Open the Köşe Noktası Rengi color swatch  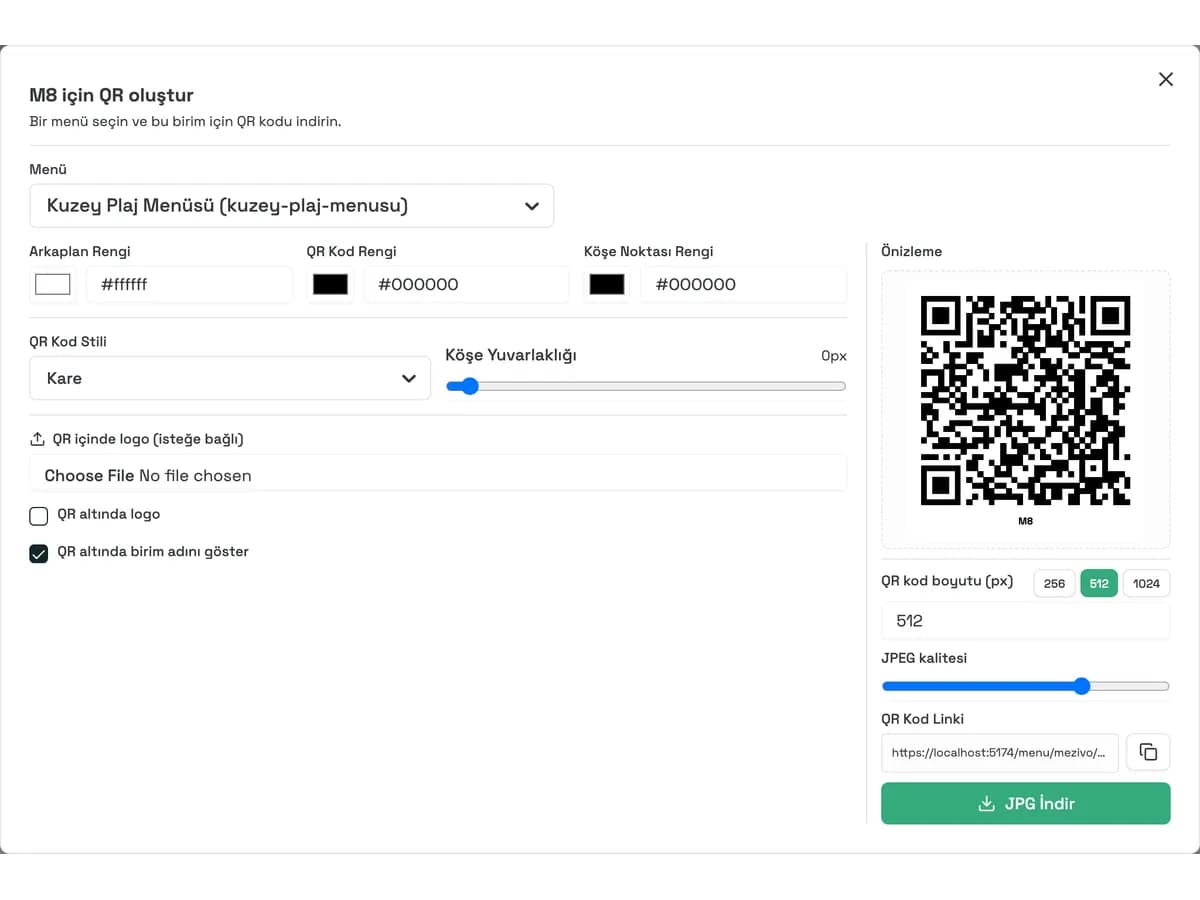coord(607,284)
